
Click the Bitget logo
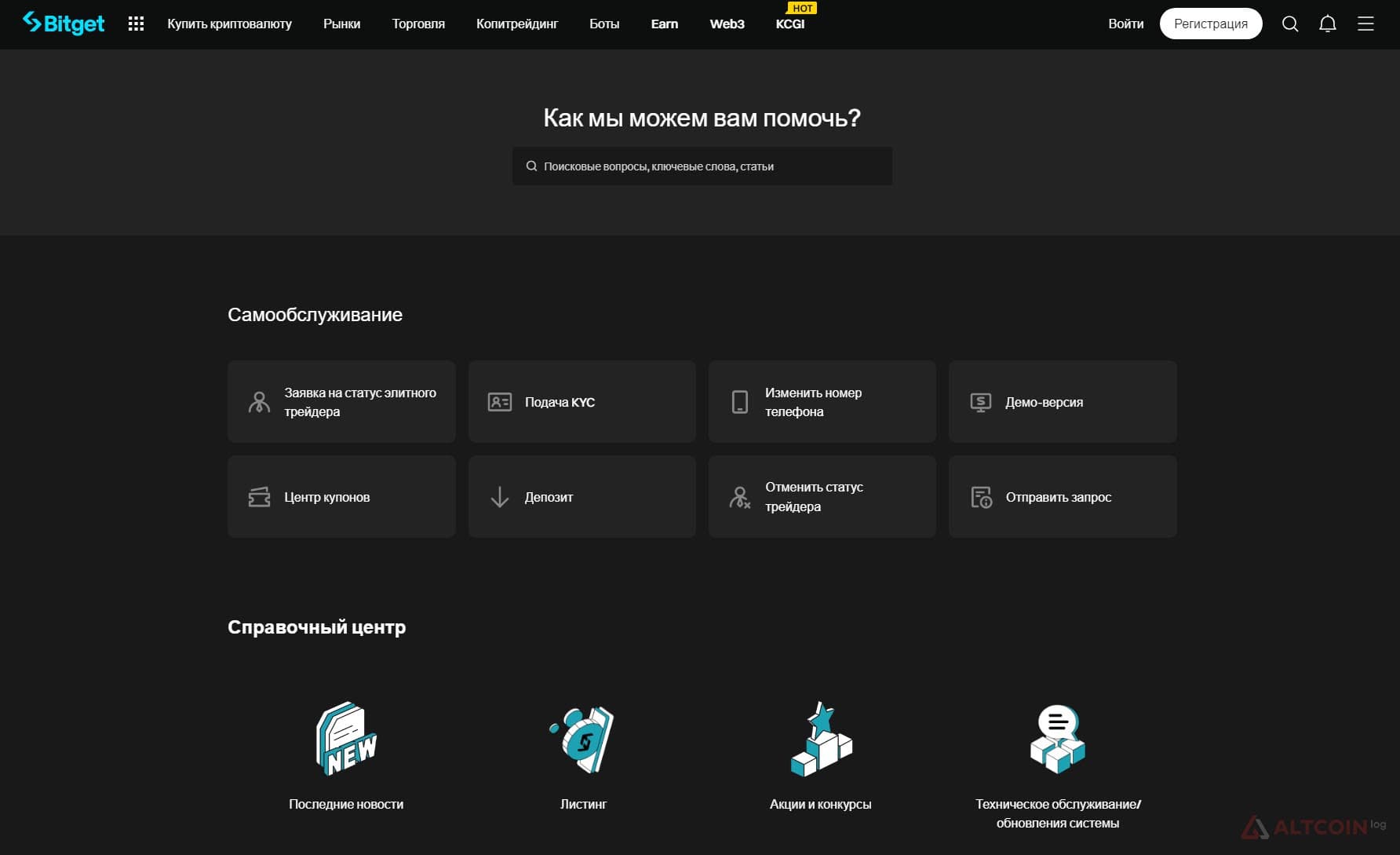[64, 24]
